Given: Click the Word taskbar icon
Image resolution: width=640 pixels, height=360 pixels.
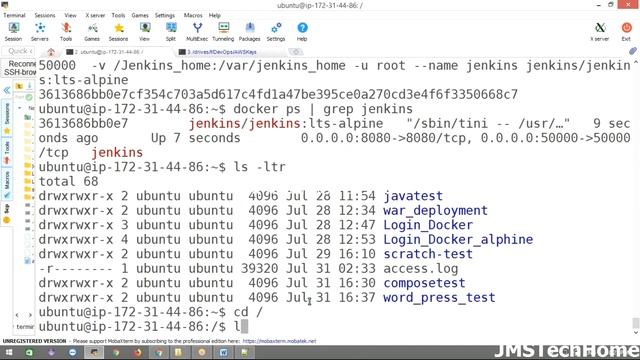Looking at the screenshot, I should [x=223, y=352].
